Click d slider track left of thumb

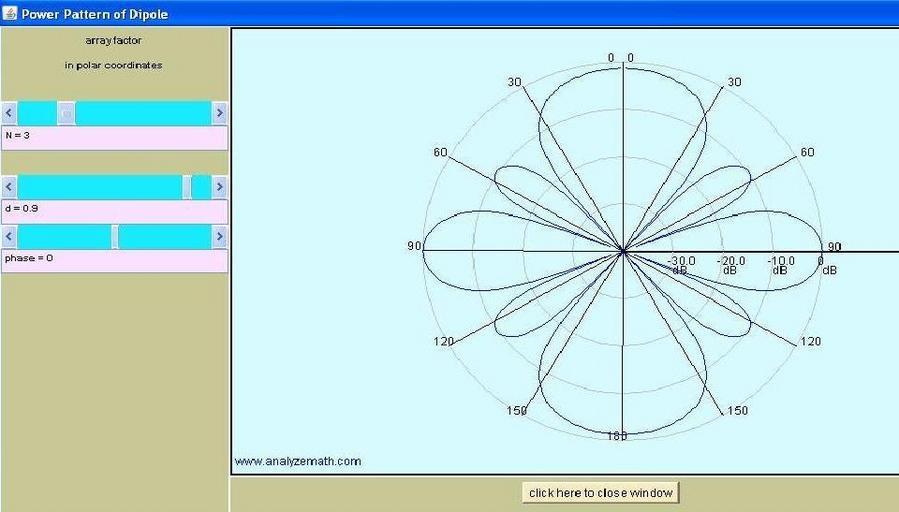point(100,187)
